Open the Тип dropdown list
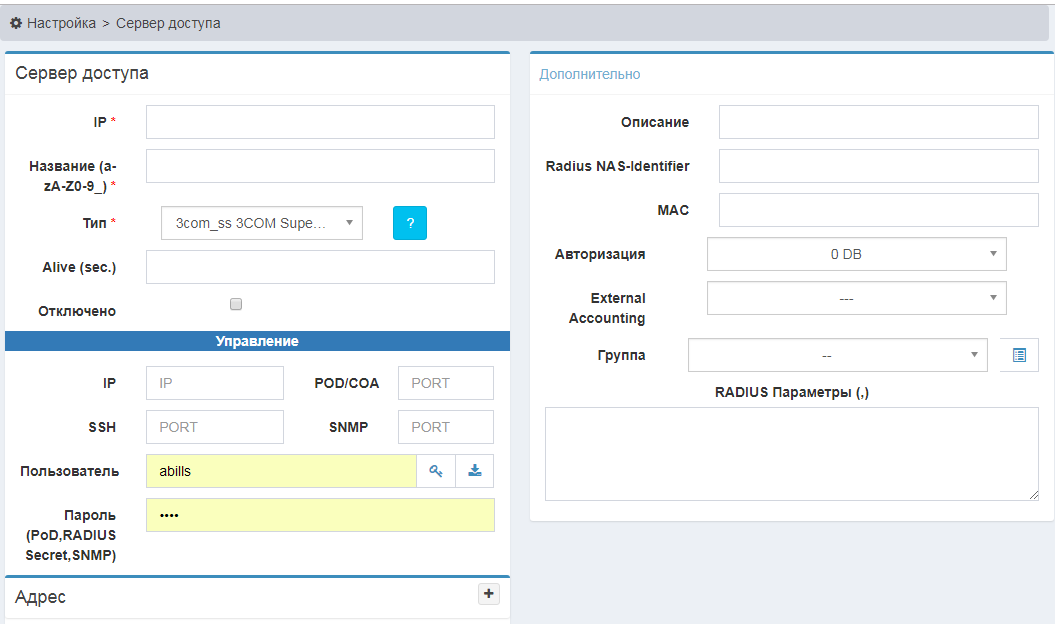 (261, 224)
